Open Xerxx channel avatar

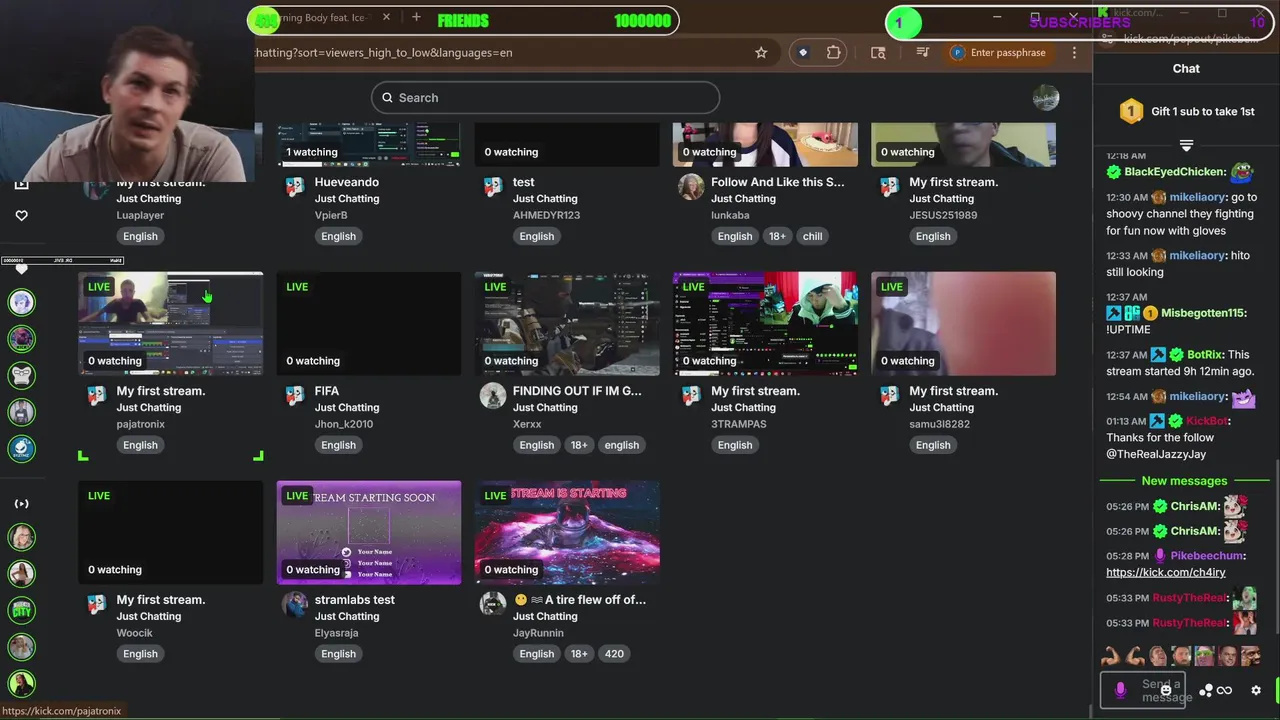click(x=492, y=396)
